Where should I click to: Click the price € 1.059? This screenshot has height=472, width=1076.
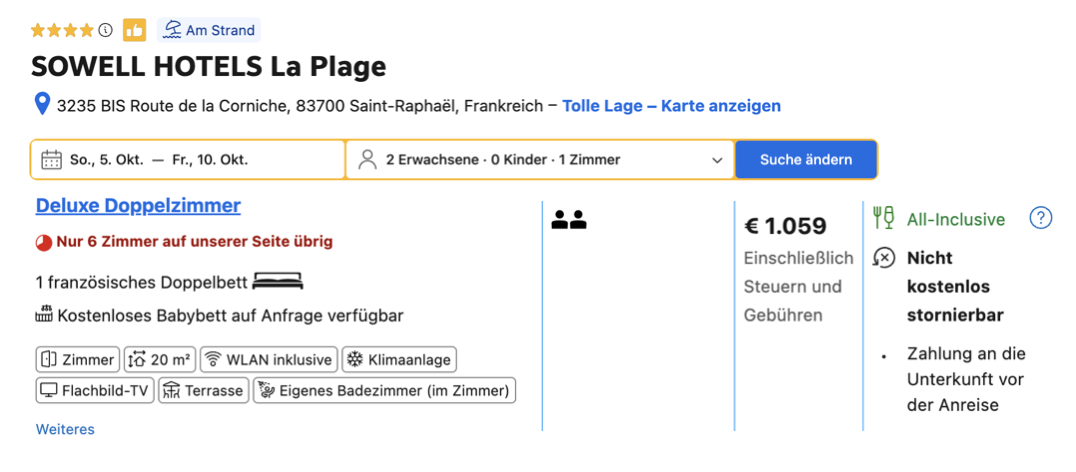786,225
